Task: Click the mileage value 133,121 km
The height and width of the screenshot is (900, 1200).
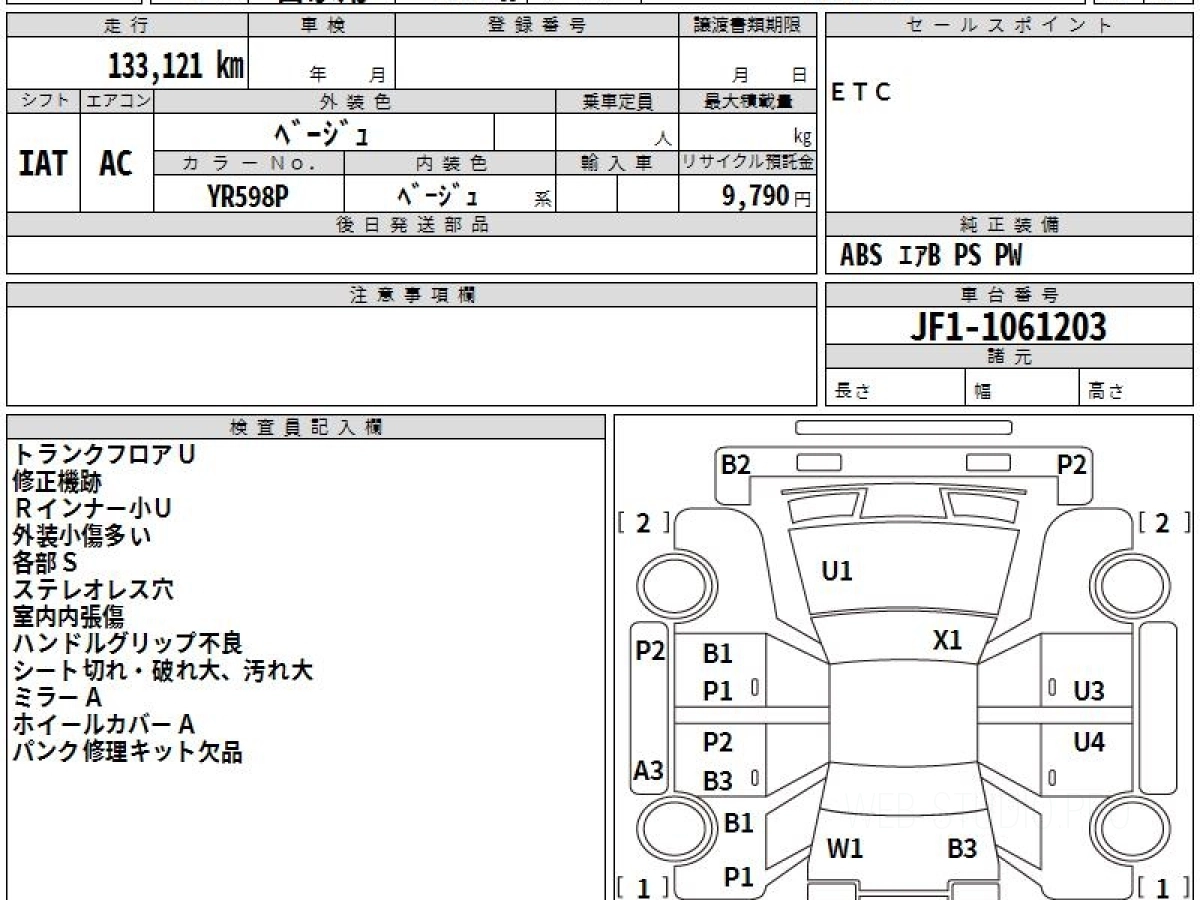Action: [176, 67]
